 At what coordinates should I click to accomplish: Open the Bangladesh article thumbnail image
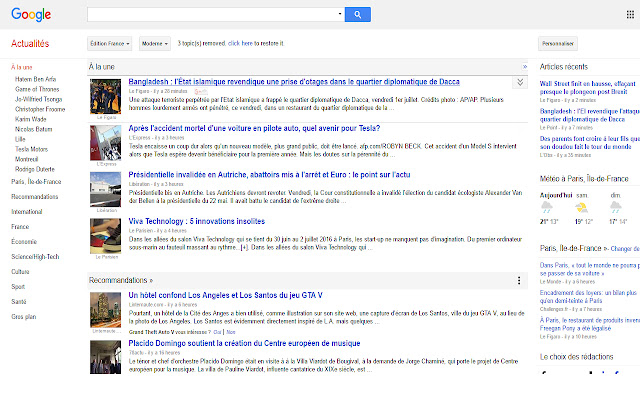(106, 96)
